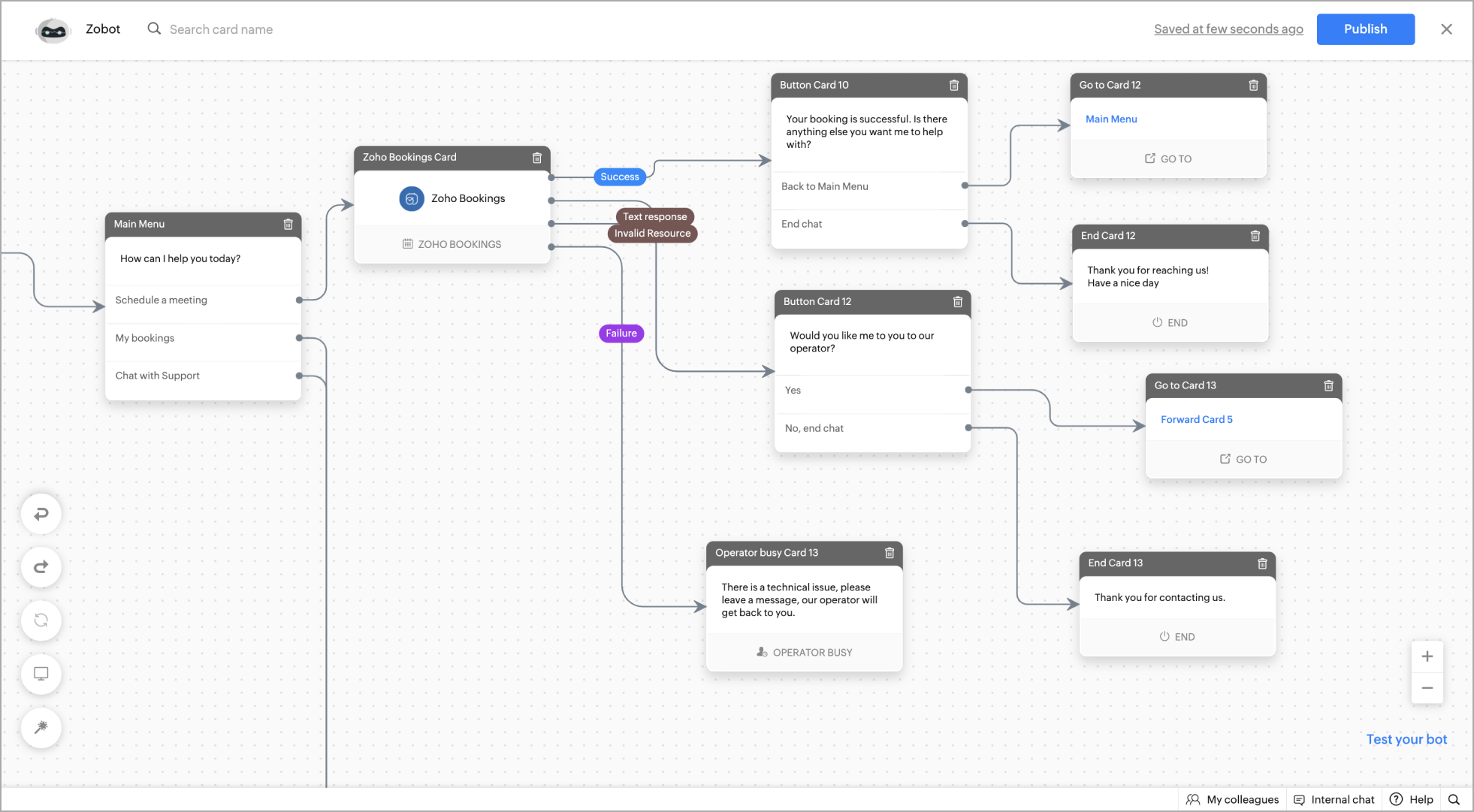Image resolution: width=1474 pixels, height=812 pixels.
Task: Click the magic wand icon
Action: pyautogui.click(x=41, y=727)
